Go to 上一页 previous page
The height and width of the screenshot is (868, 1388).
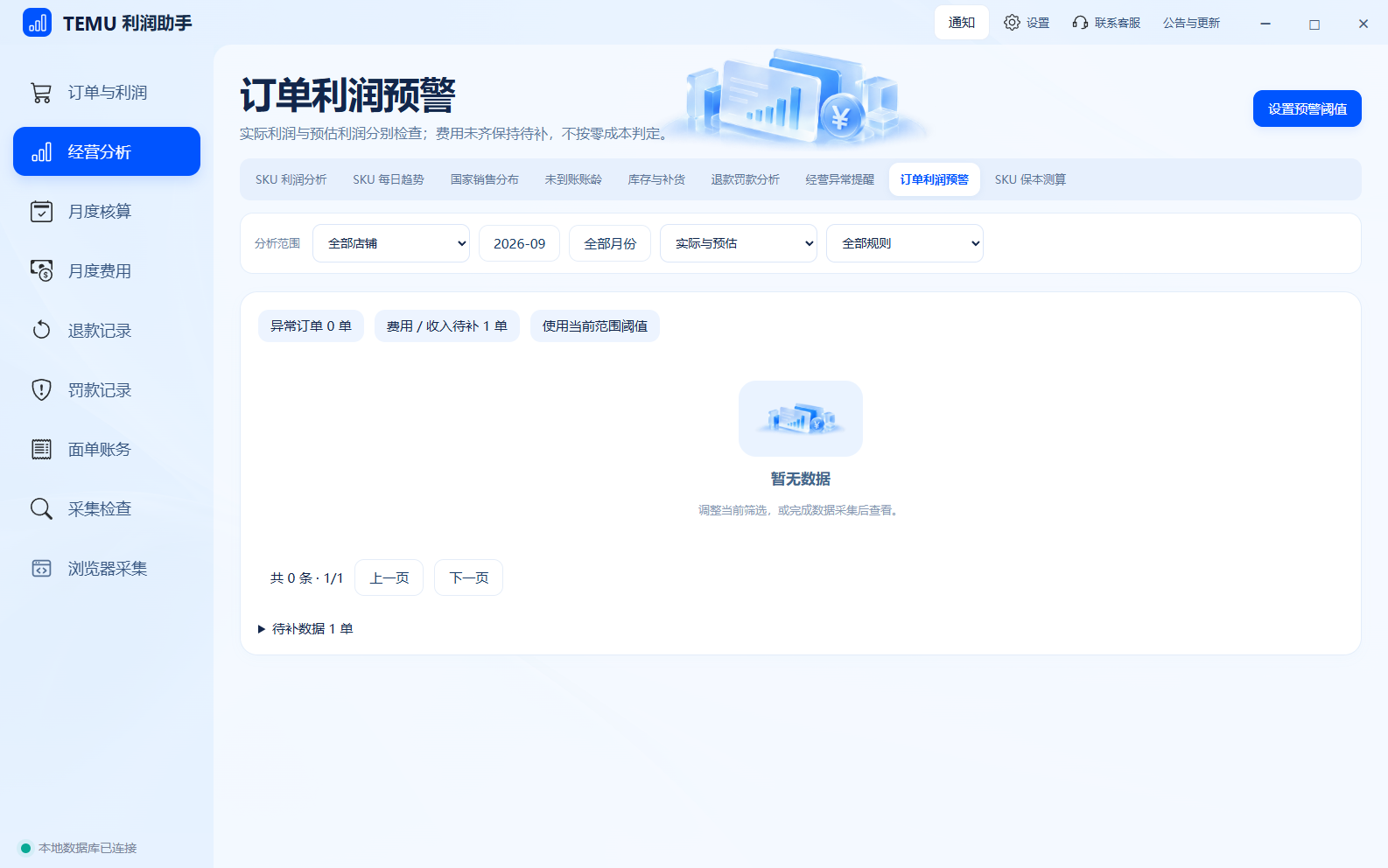coord(389,577)
